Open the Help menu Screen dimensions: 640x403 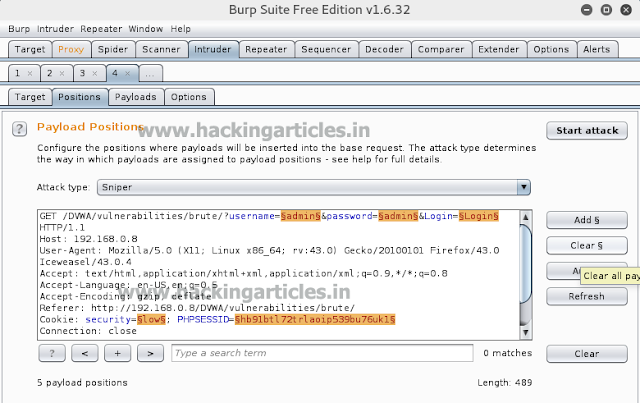[180, 29]
